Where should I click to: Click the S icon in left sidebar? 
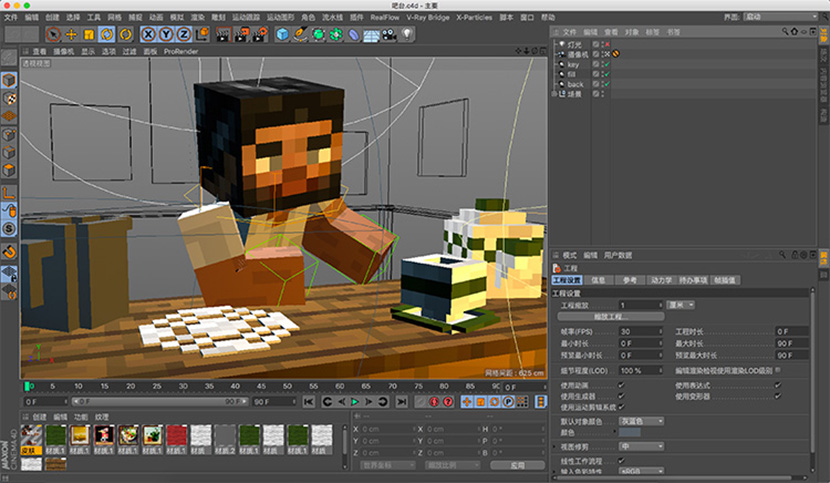(x=9, y=229)
